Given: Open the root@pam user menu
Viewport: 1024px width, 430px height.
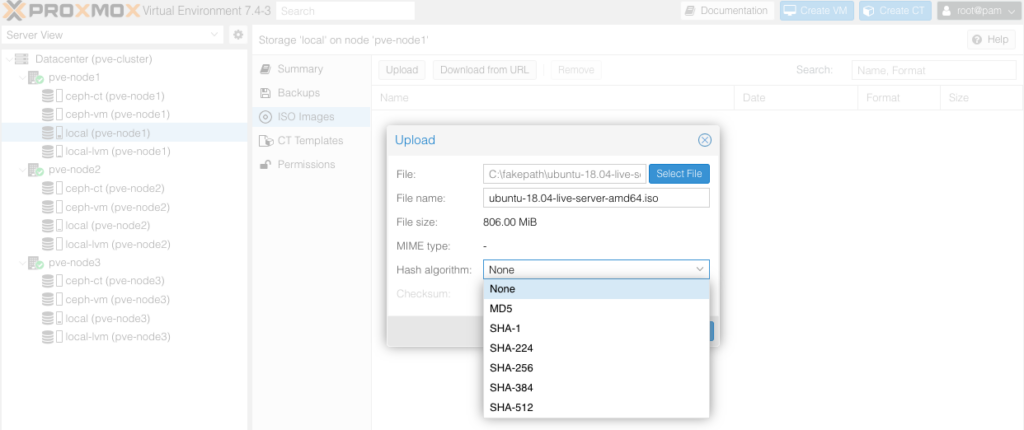Looking at the screenshot, I should pos(979,10).
